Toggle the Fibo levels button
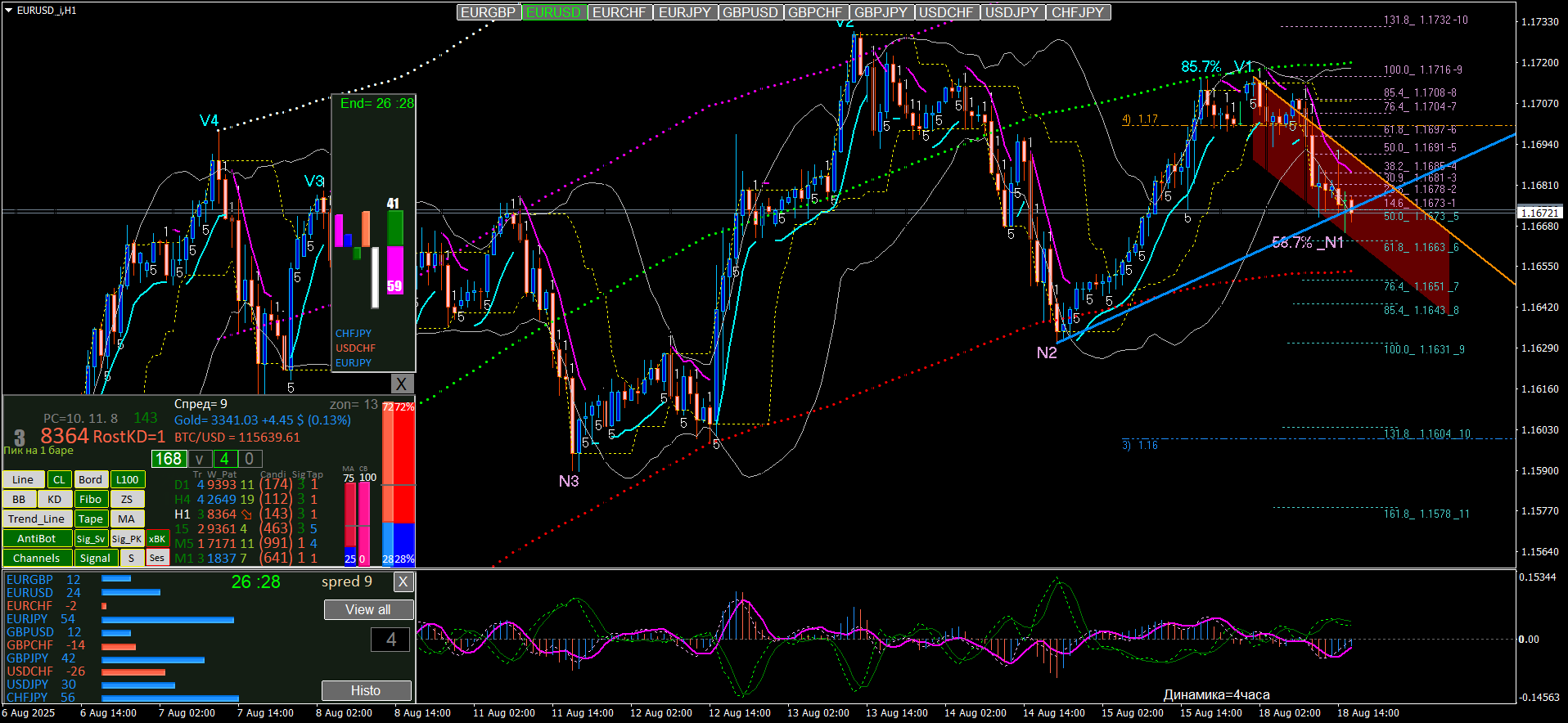 click(x=90, y=499)
